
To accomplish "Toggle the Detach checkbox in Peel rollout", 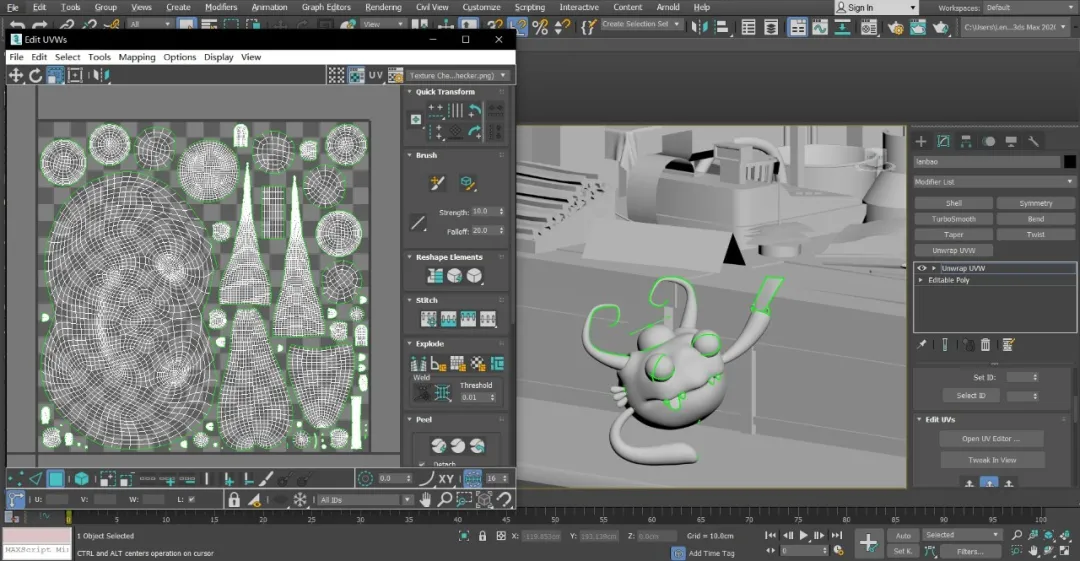I will (421, 464).
